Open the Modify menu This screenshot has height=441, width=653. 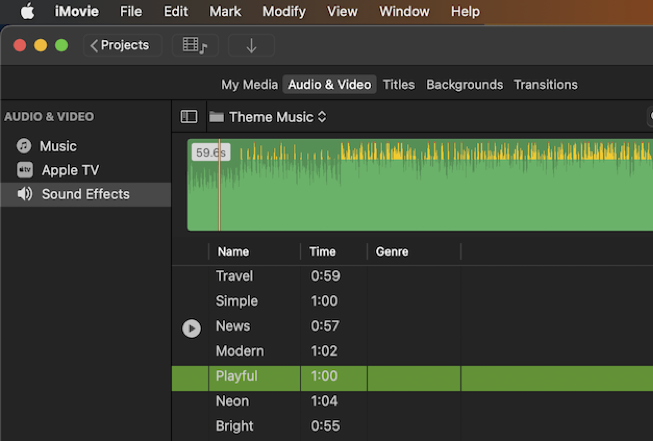[284, 12]
